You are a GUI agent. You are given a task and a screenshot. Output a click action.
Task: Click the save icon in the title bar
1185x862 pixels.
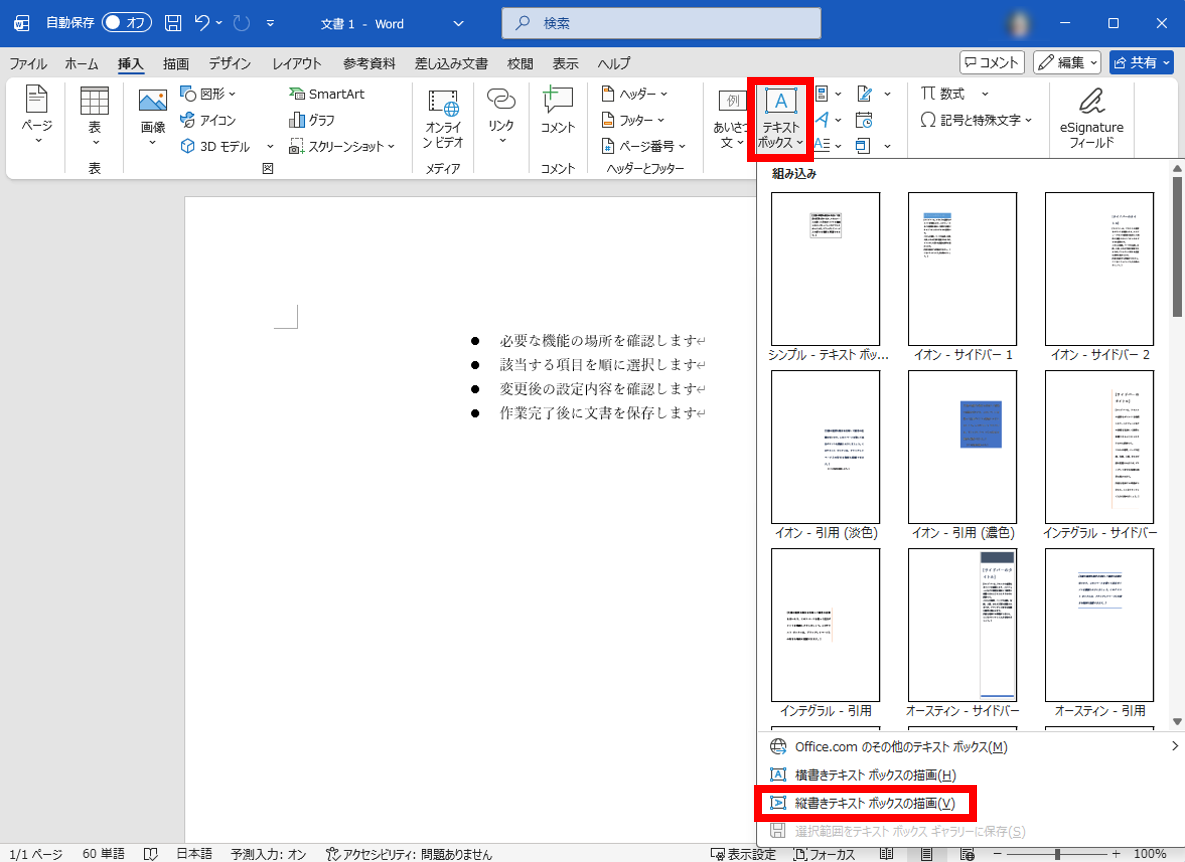tap(173, 22)
